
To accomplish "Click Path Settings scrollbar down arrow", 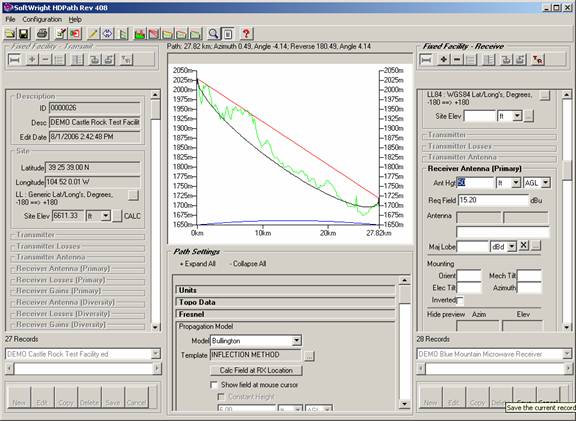I will tap(404, 404).
